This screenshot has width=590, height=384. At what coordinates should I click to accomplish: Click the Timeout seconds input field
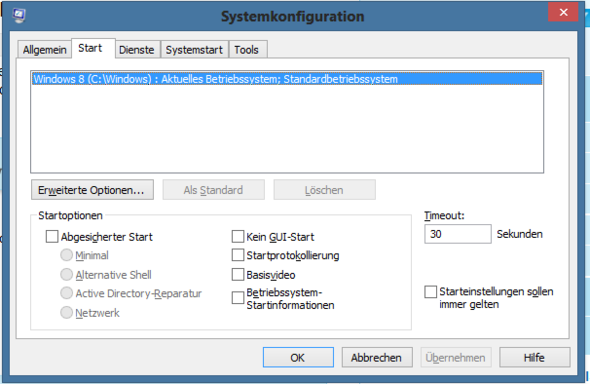(x=458, y=234)
